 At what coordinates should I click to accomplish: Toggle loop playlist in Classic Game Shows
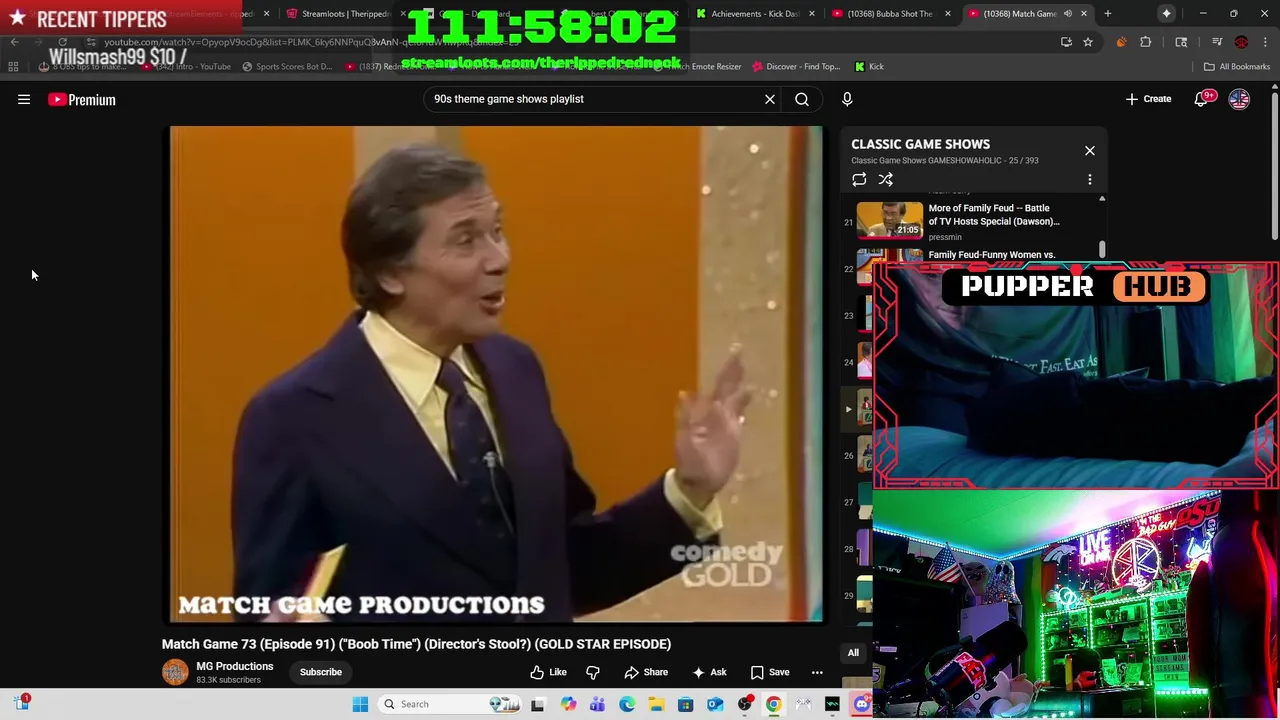click(x=859, y=179)
